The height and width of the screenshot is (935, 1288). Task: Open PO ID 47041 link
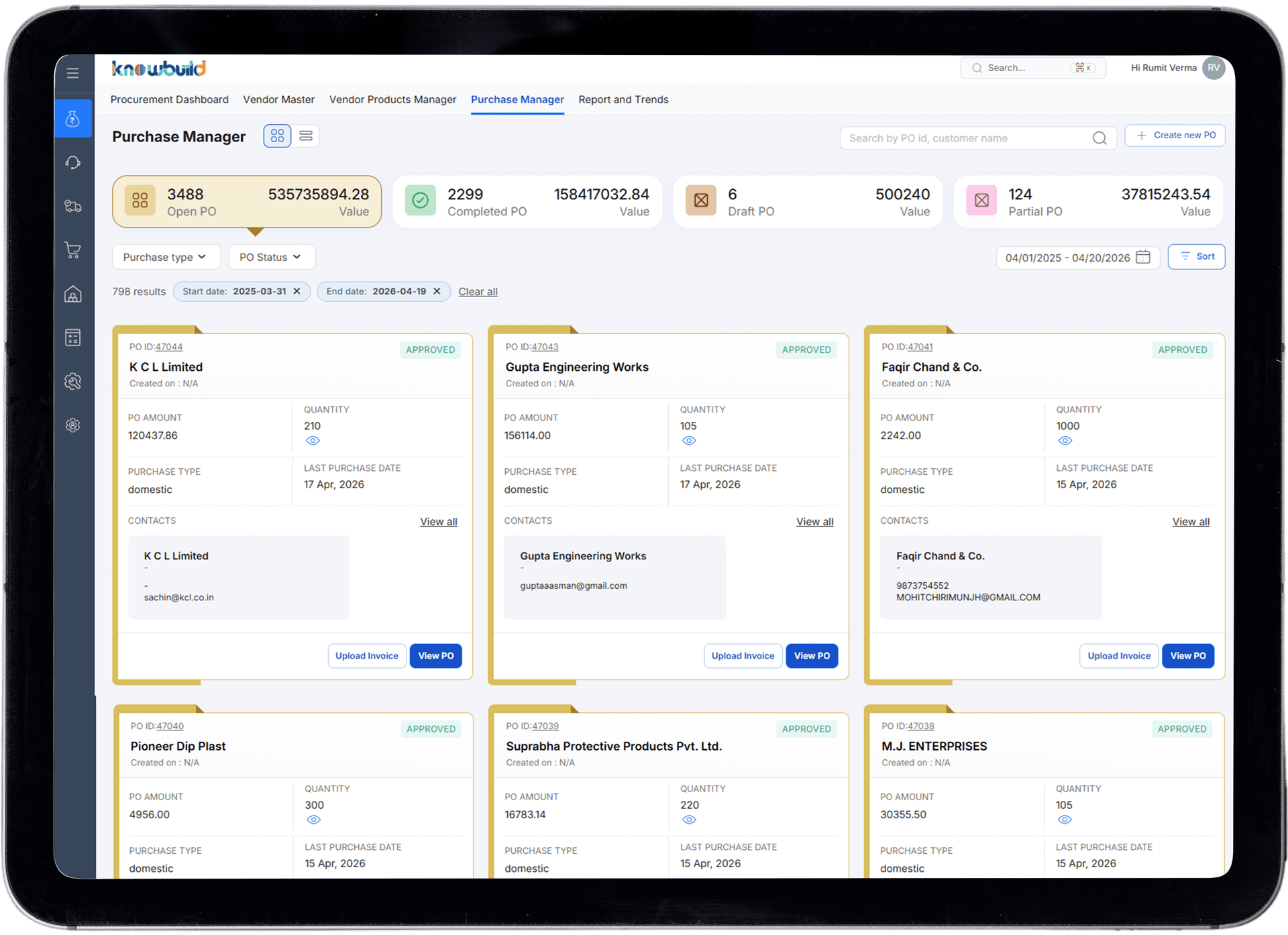(920, 347)
